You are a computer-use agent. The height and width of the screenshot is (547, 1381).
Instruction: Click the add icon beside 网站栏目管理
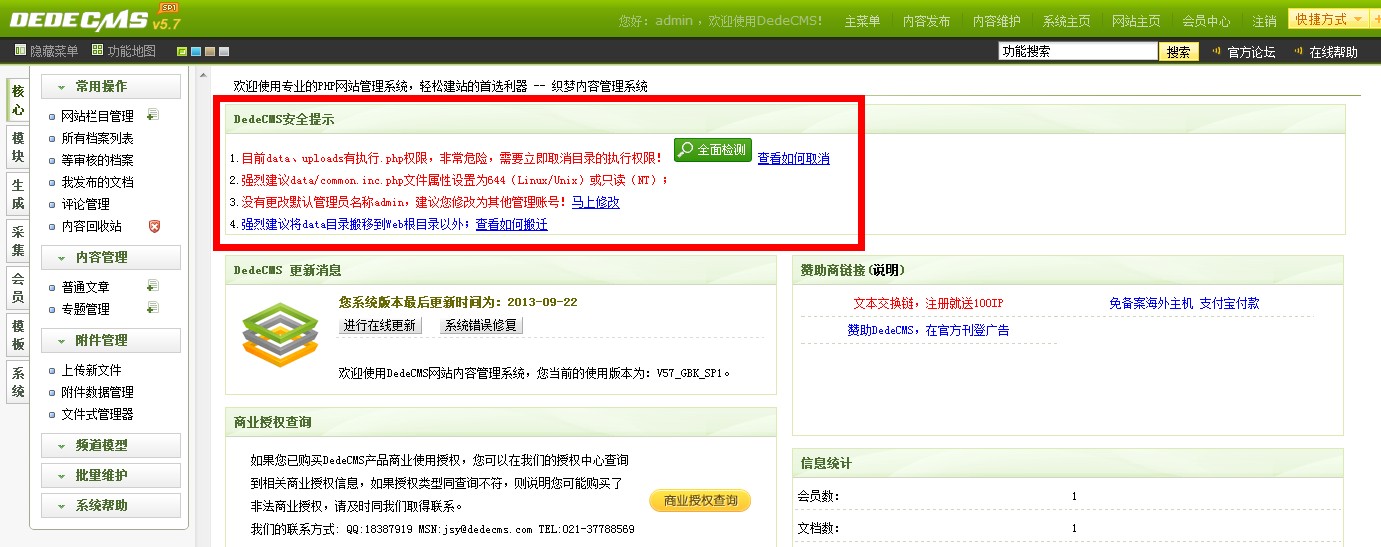pos(153,115)
